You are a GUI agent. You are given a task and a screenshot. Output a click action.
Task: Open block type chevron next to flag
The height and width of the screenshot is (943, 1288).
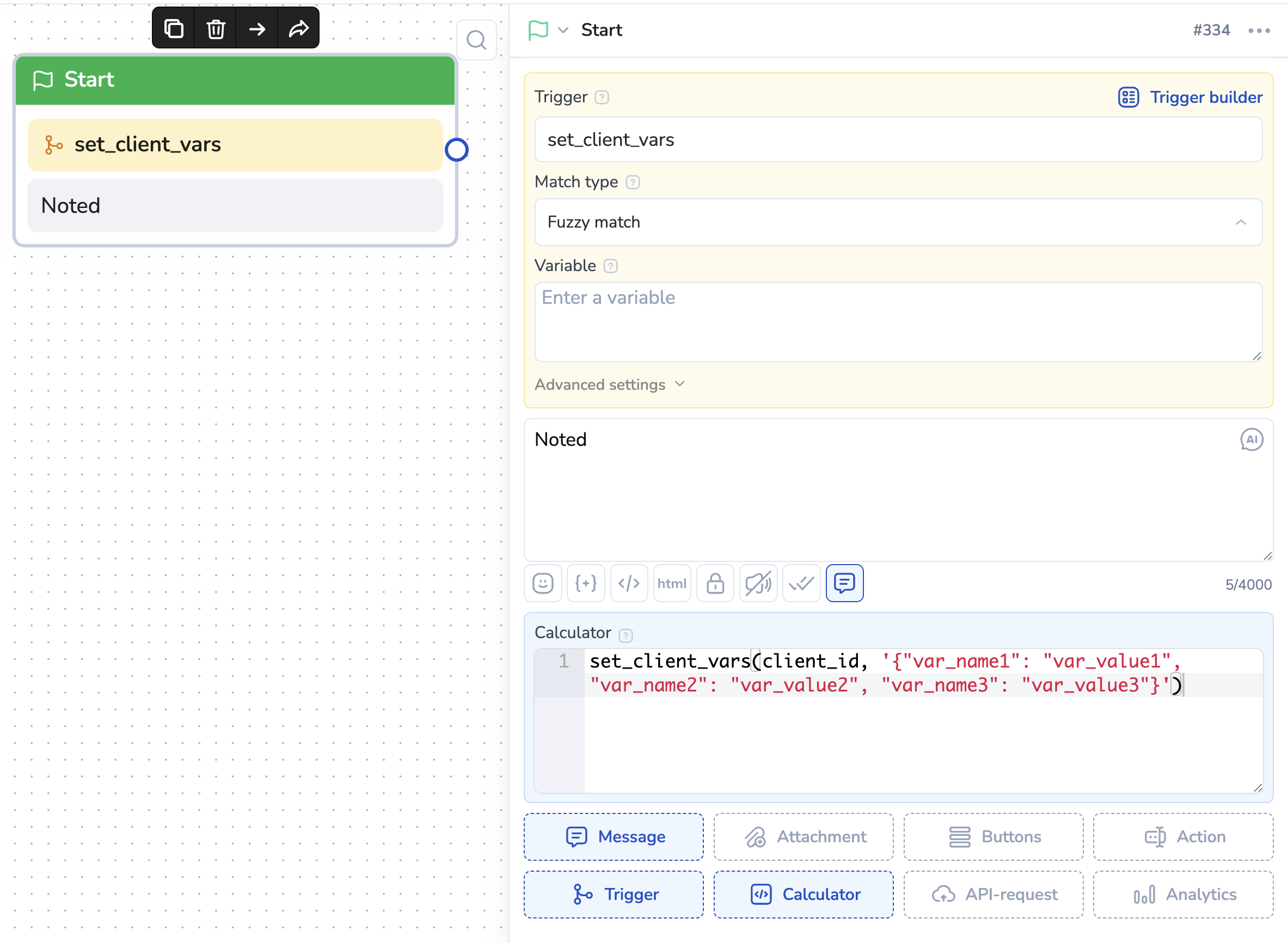tap(563, 30)
